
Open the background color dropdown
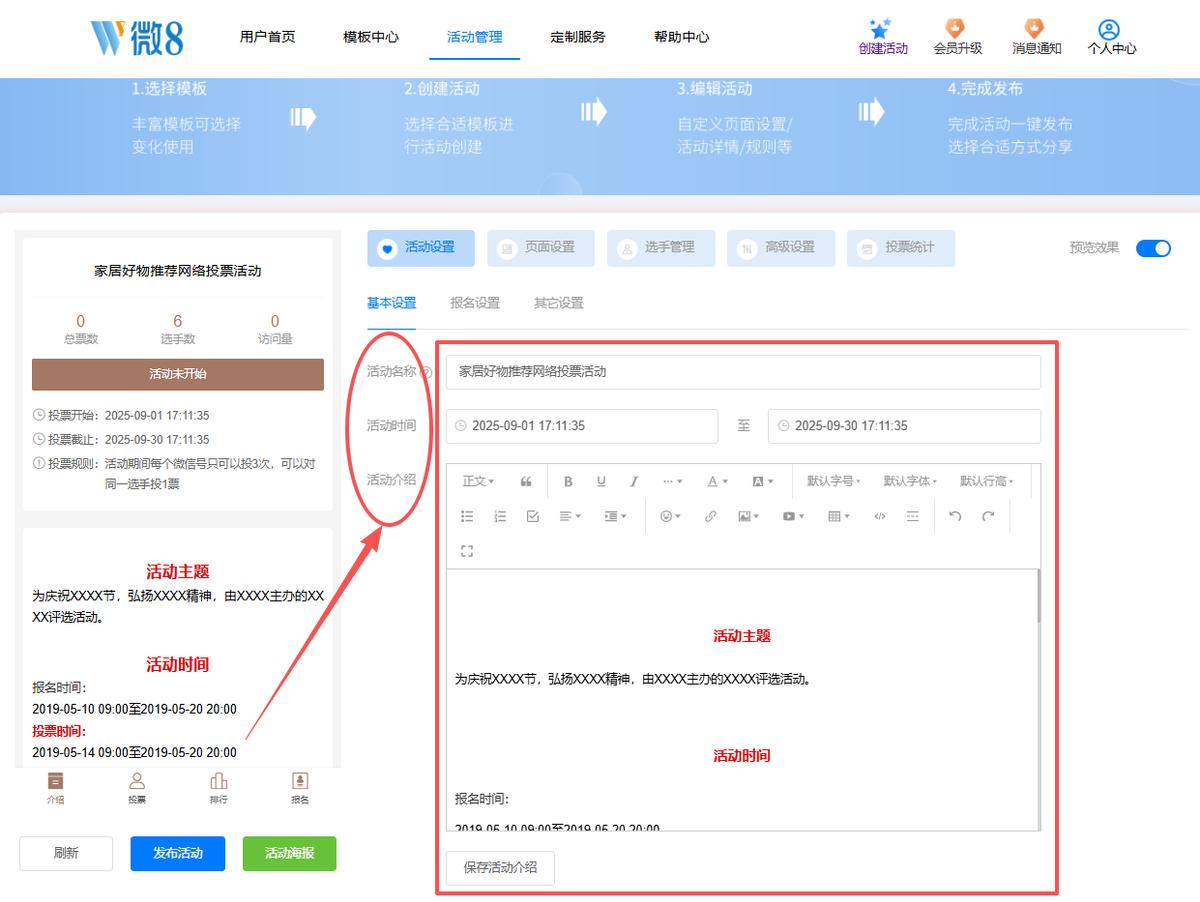click(x=762, y=481)
